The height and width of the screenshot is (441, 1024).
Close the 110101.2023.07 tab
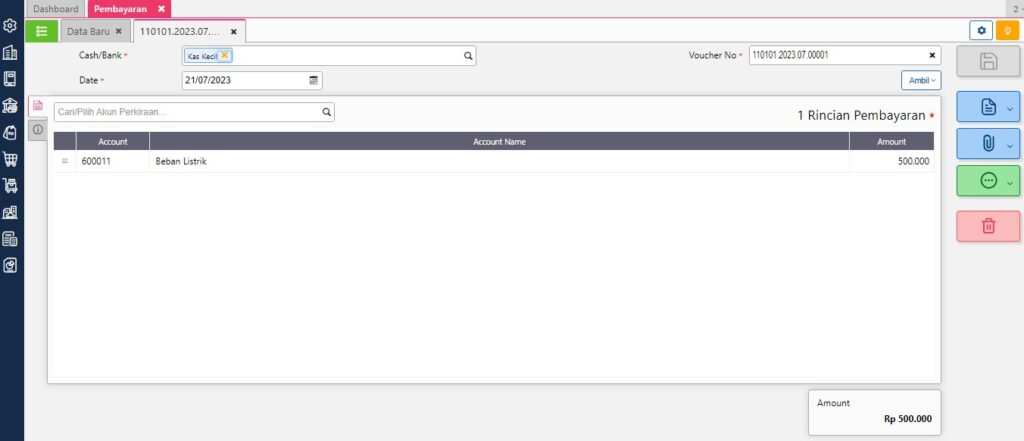(x=234, y=31)
